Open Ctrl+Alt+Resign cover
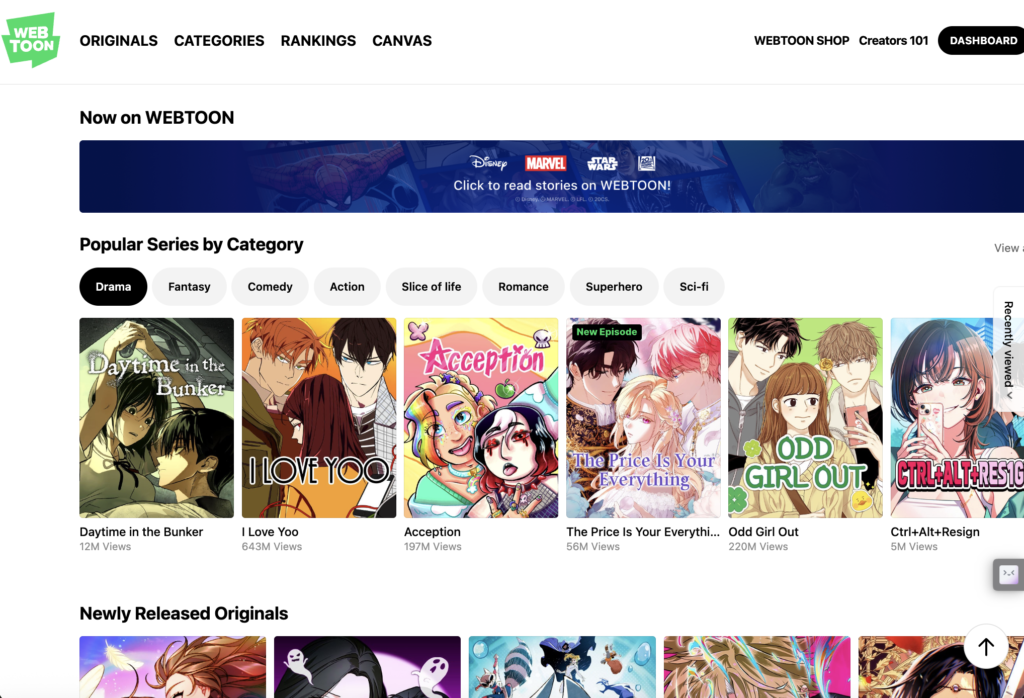 957,418
